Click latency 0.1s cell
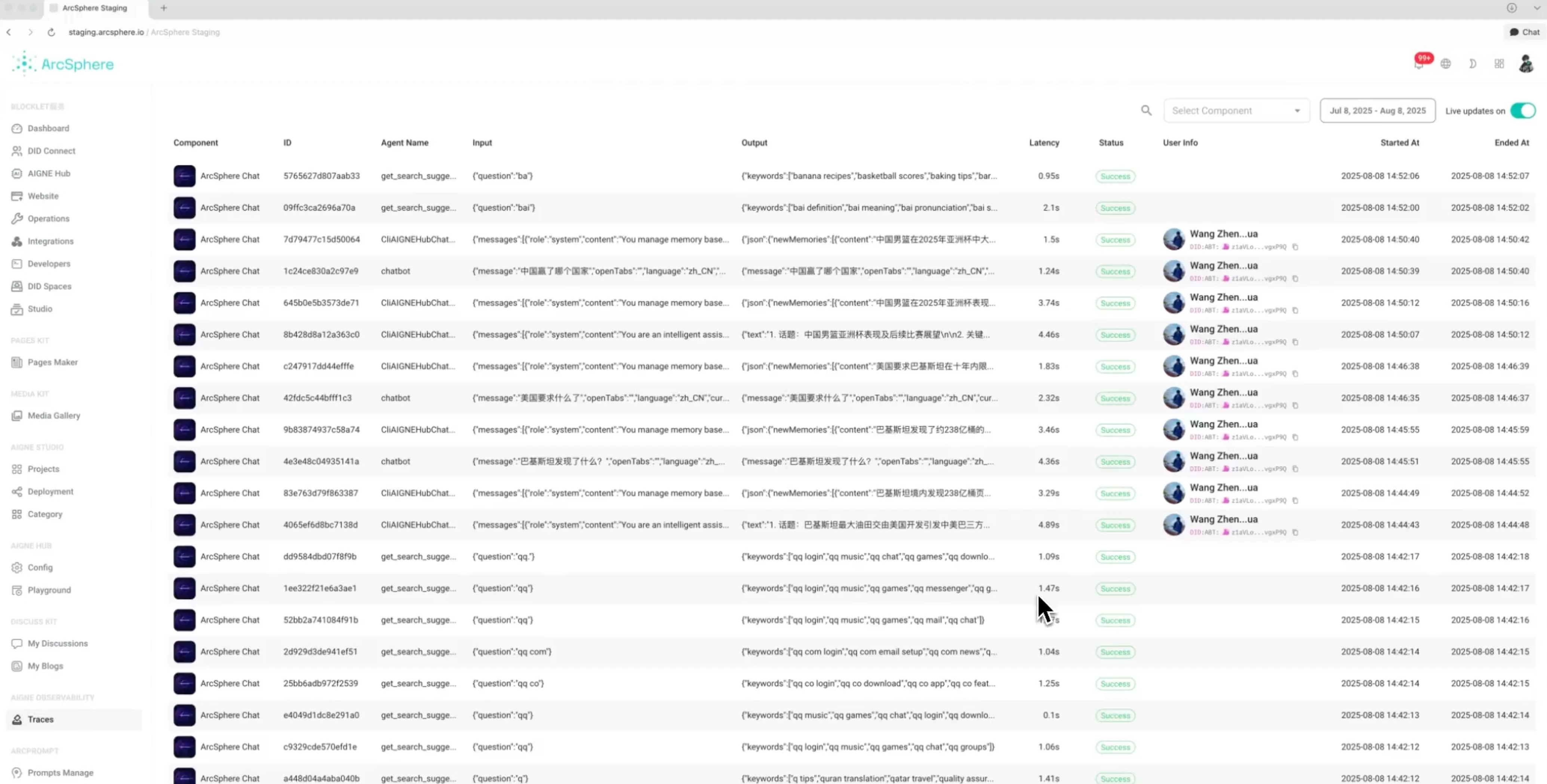This screenshot has height=784, width=1547. (x=1051, y=715)
